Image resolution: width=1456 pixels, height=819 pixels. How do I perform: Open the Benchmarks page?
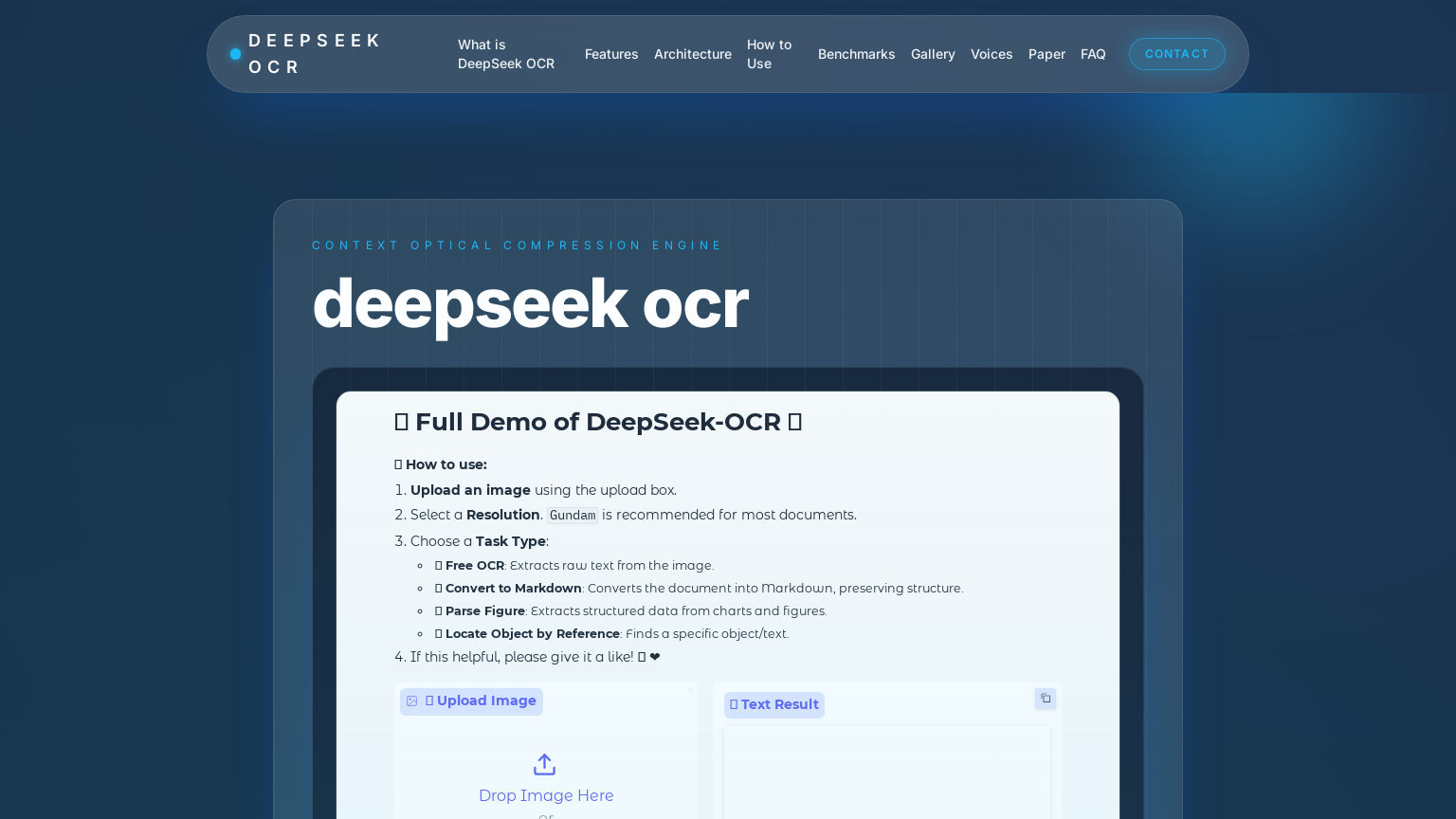[x=856, y=54]
